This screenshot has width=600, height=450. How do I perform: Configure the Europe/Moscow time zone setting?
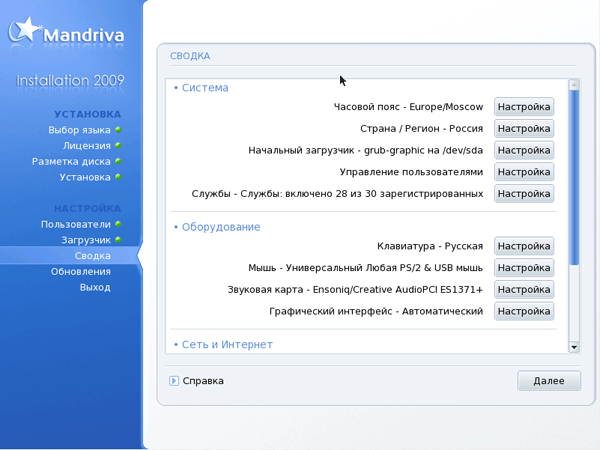[x=524, y=107]
